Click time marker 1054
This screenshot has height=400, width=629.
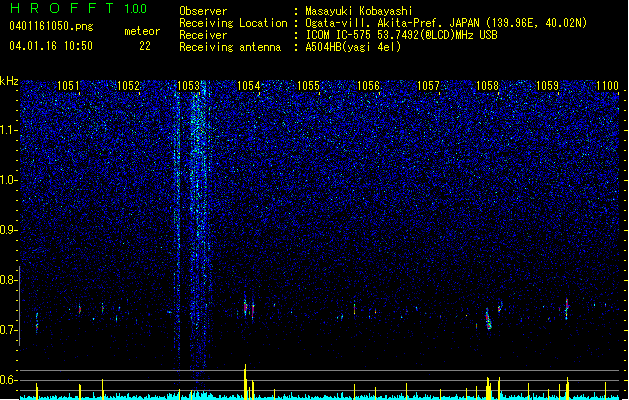pyautogui.click(x=248, y=86)
